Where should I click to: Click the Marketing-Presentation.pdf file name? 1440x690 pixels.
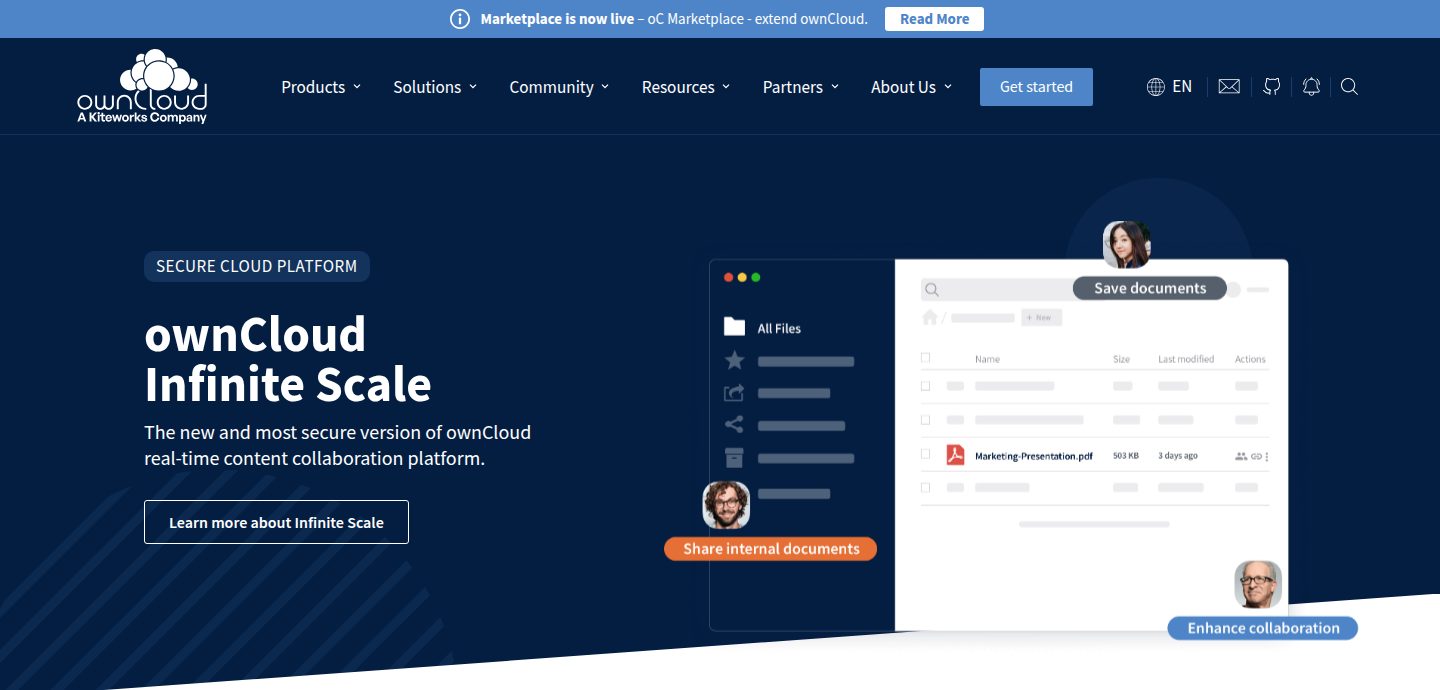[x=1034, y=456]
